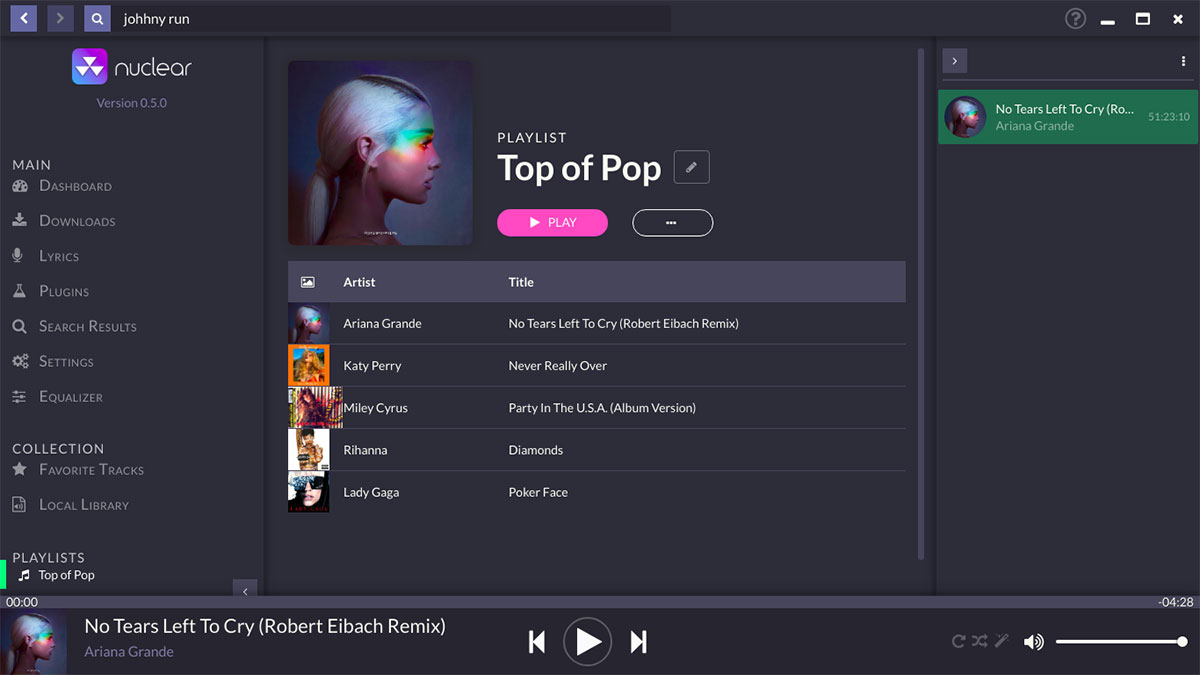This screenshot has height=675, width=1200.
Task: Open the Equalizer page
Action: point(70,397)
